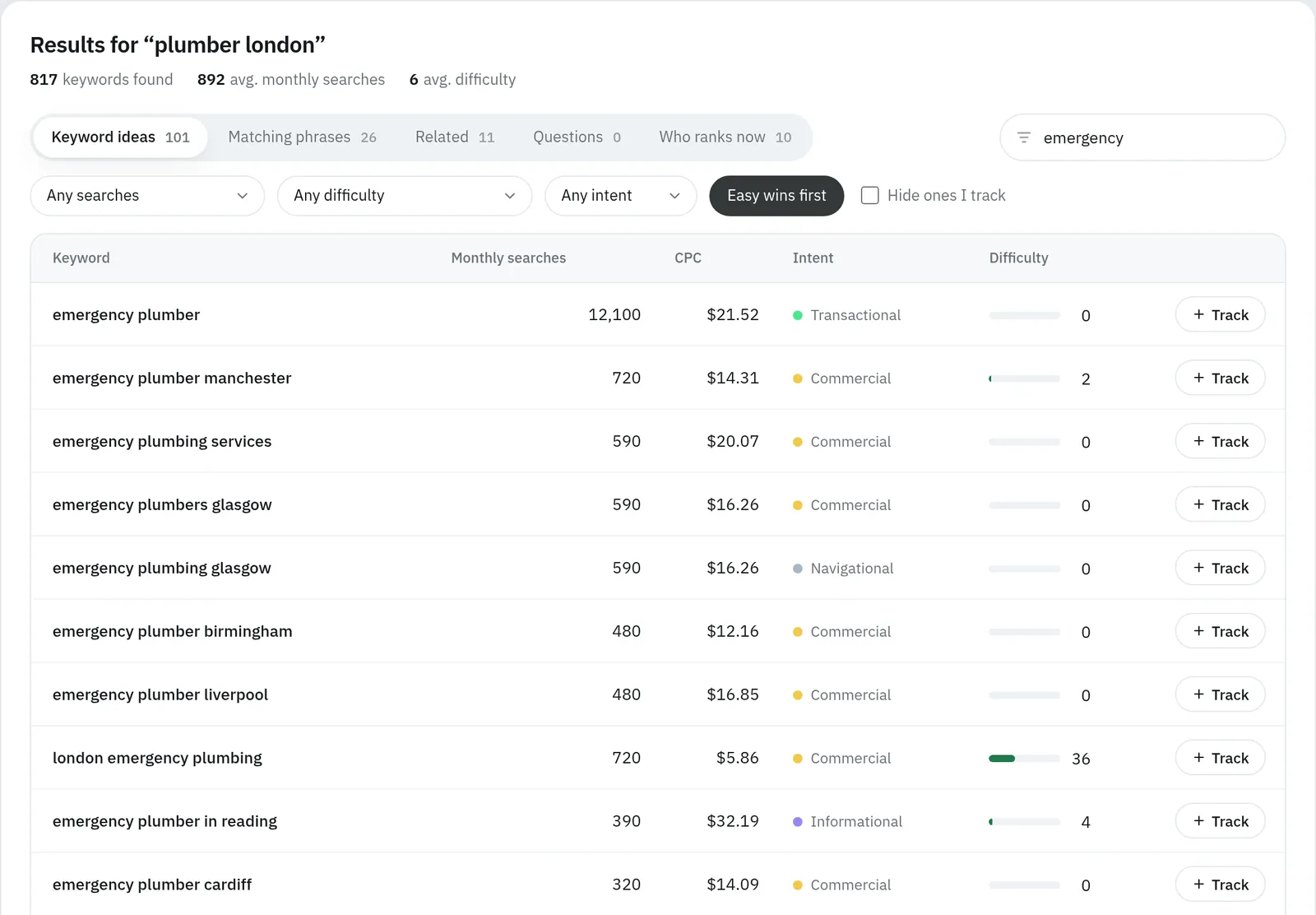Click the $32.19 CPC value

click(x=733, y=822)
